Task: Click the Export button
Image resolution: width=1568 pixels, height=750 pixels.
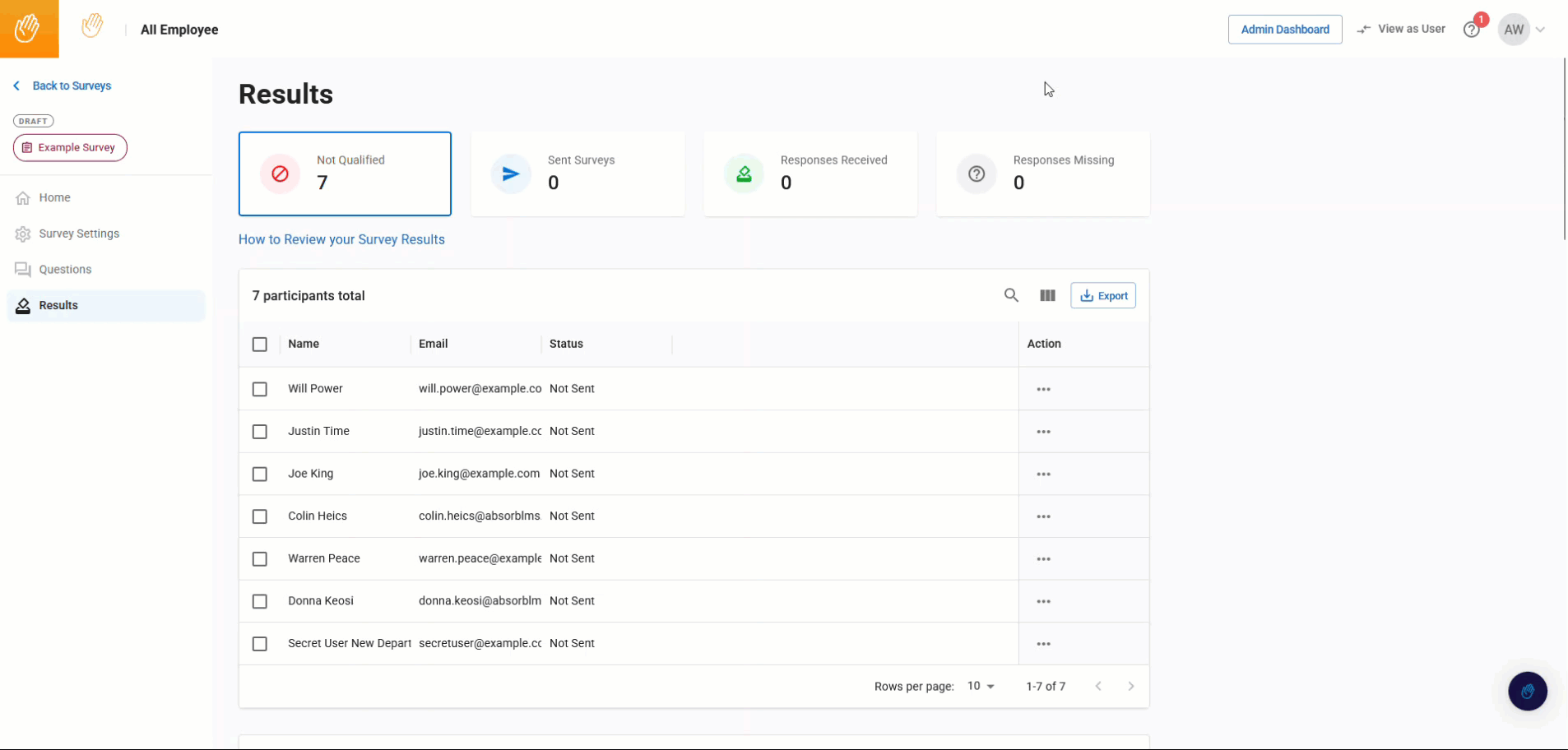Action: 1103,295
